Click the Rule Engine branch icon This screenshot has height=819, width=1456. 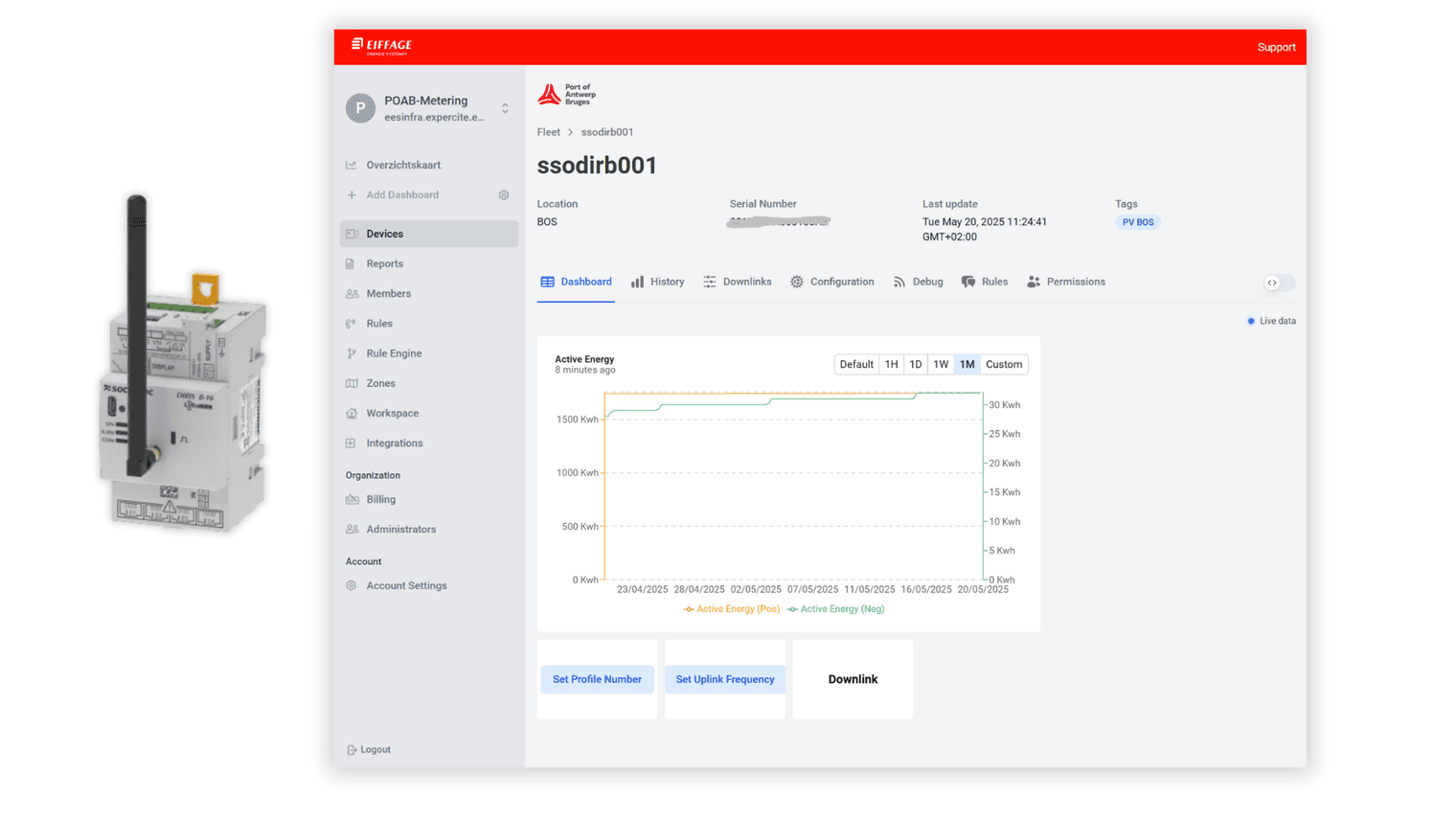coord(352,353)
